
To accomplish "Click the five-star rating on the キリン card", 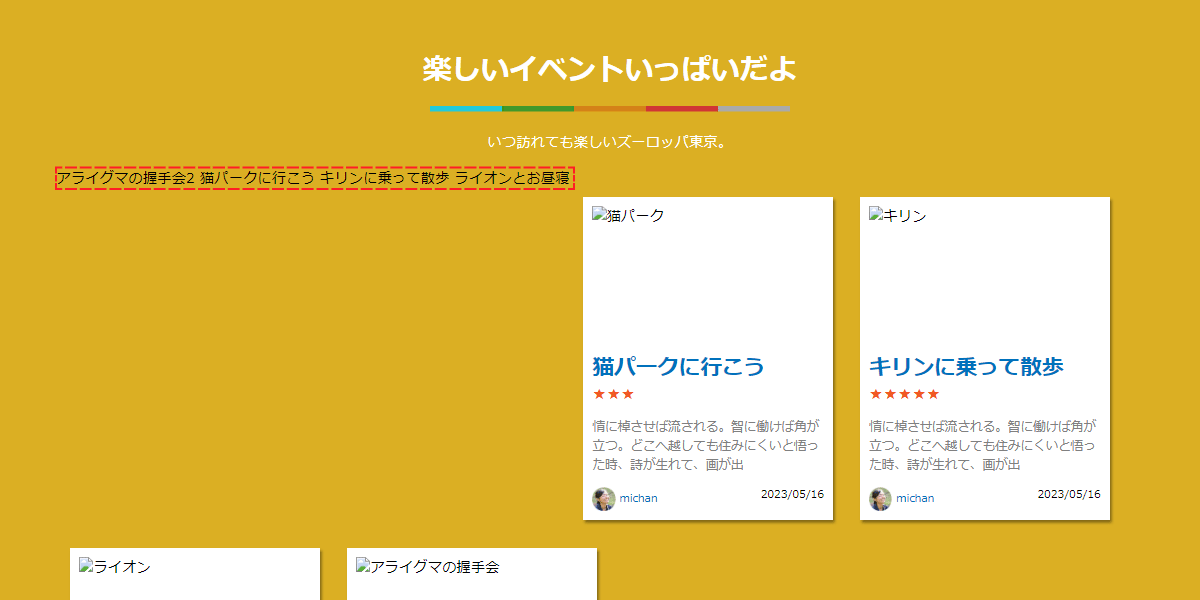I will pos(904,394).
